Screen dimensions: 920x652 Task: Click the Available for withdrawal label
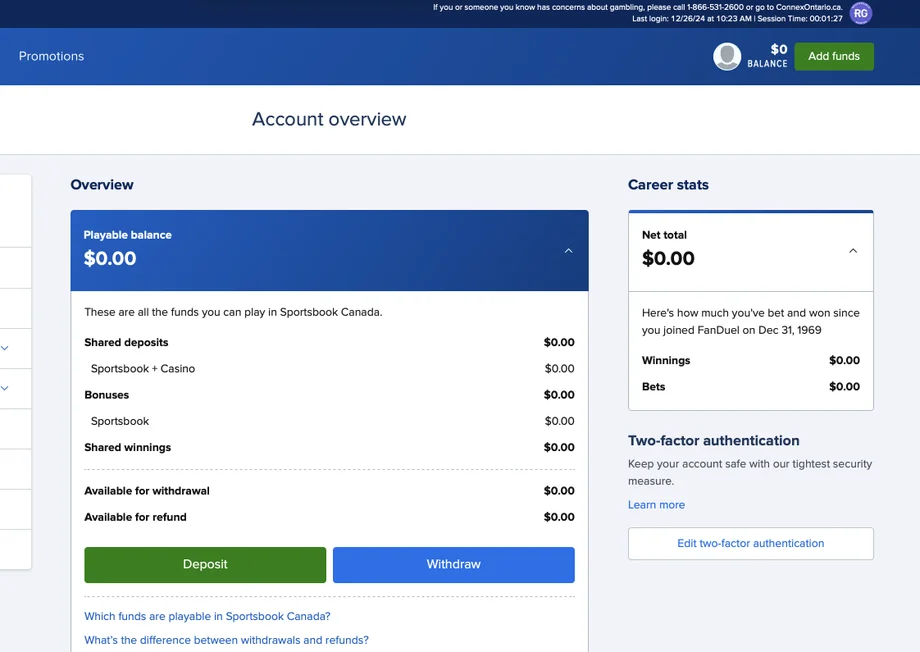coord(147,491)
